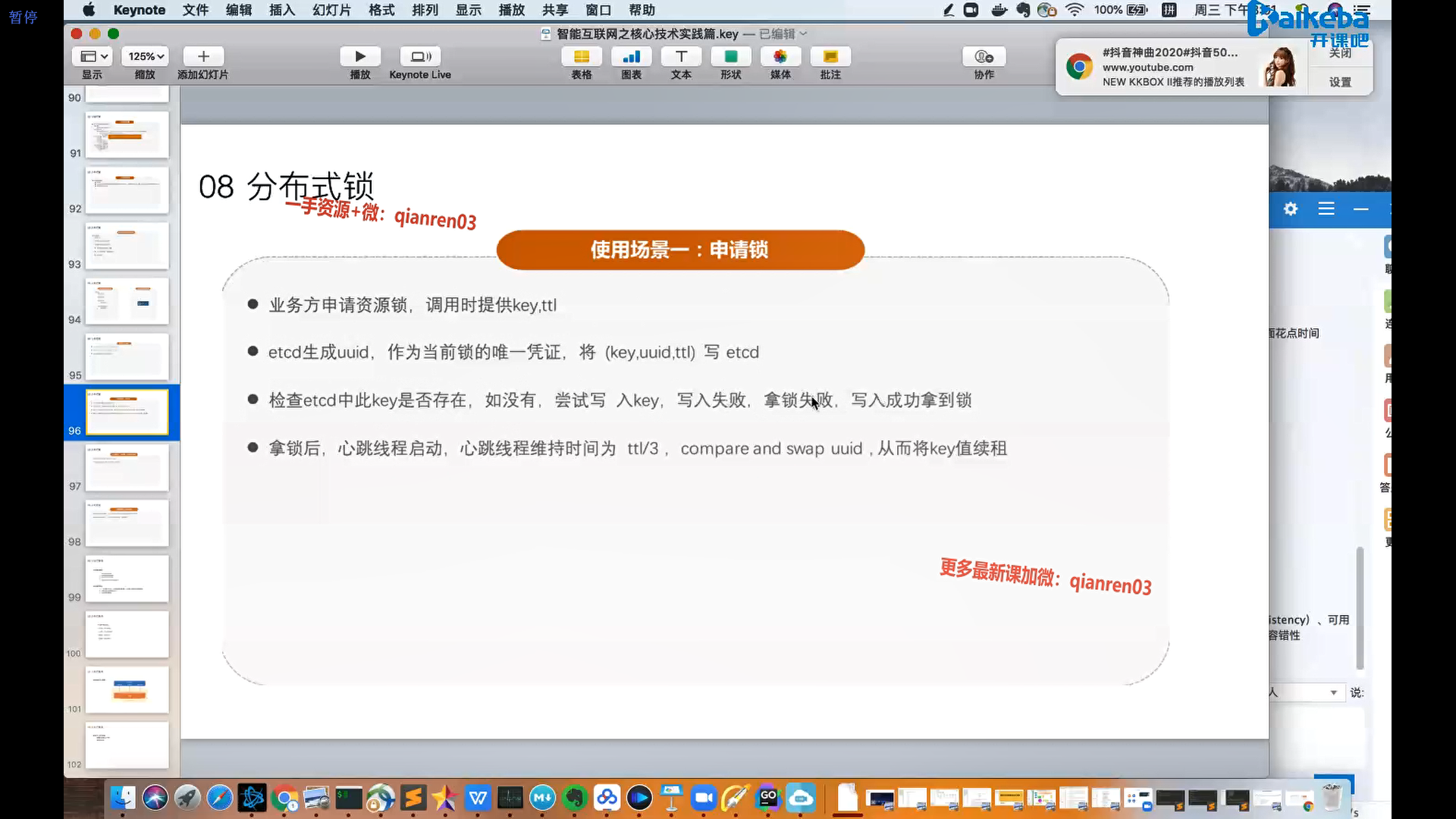
Task: Select slide 97 thumbnail in navigator
Action: (127, 468)
